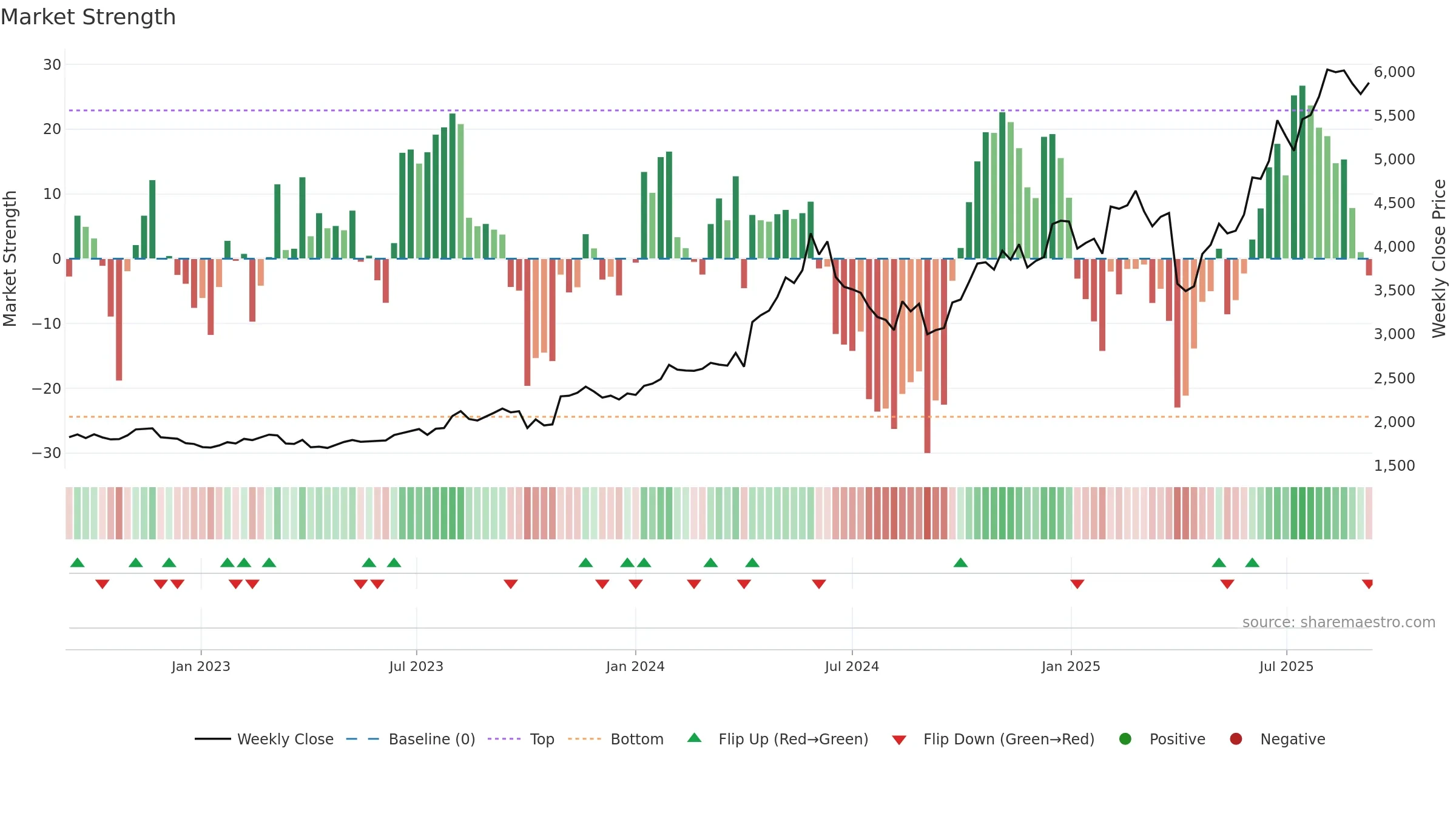Click the first green flip-up marker on the left

78,562
